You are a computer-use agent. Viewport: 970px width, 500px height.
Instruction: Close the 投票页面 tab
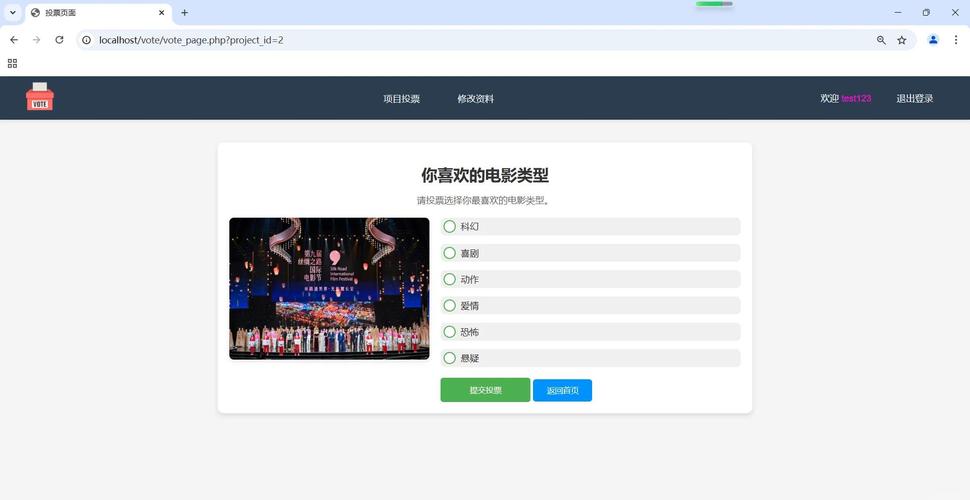pos(161,12)
